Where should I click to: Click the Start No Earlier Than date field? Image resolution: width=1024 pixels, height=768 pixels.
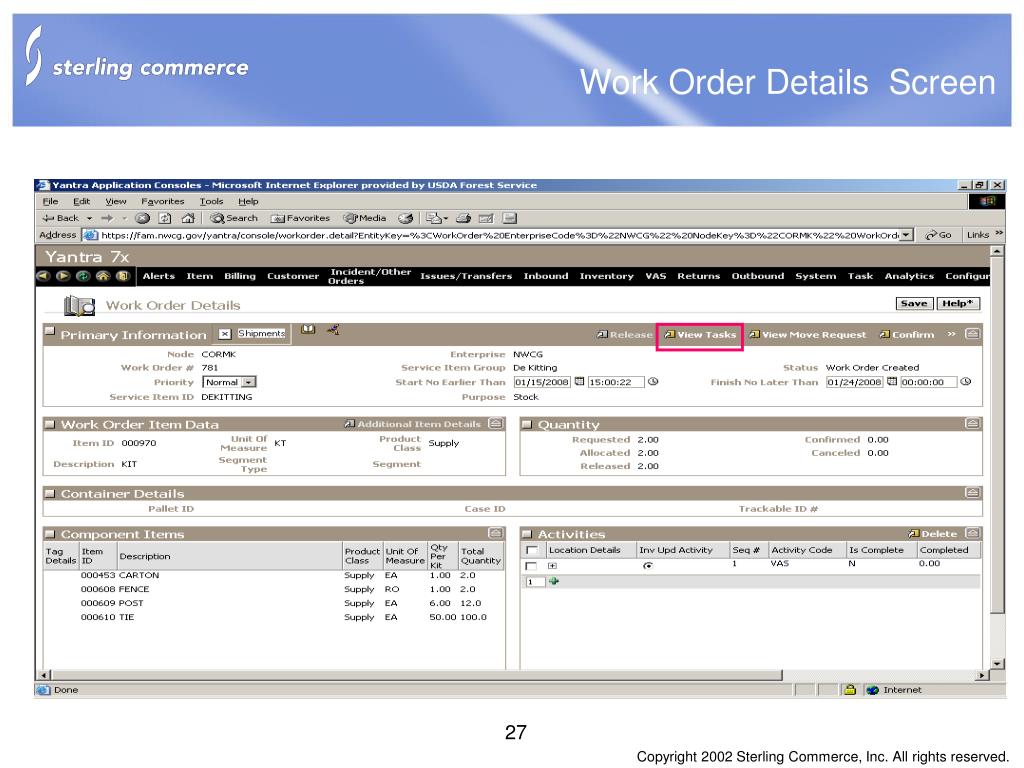pyautogui.click(x=542, y=382)
